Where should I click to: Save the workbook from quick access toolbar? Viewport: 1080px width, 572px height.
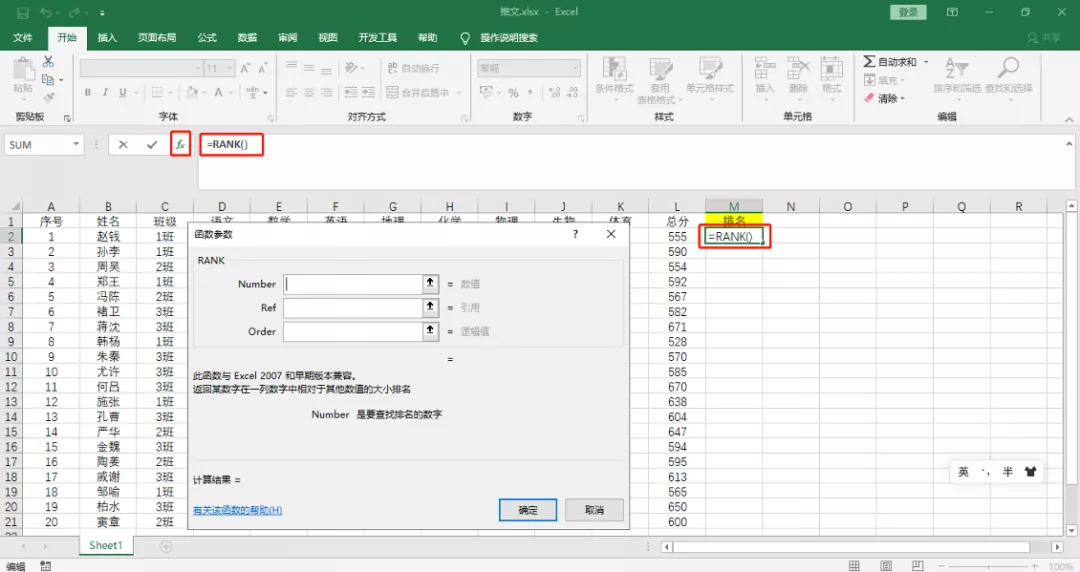point(22,12)
